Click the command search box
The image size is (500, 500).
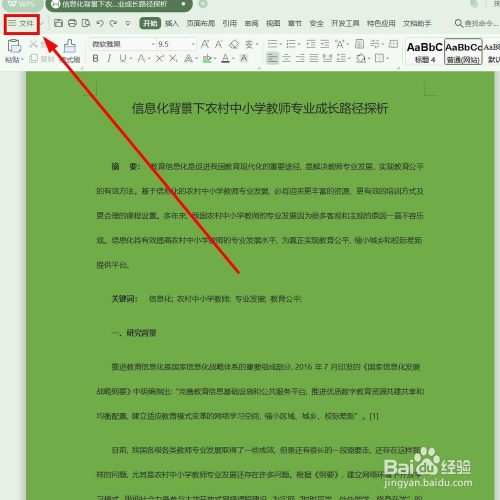(477, 23)
